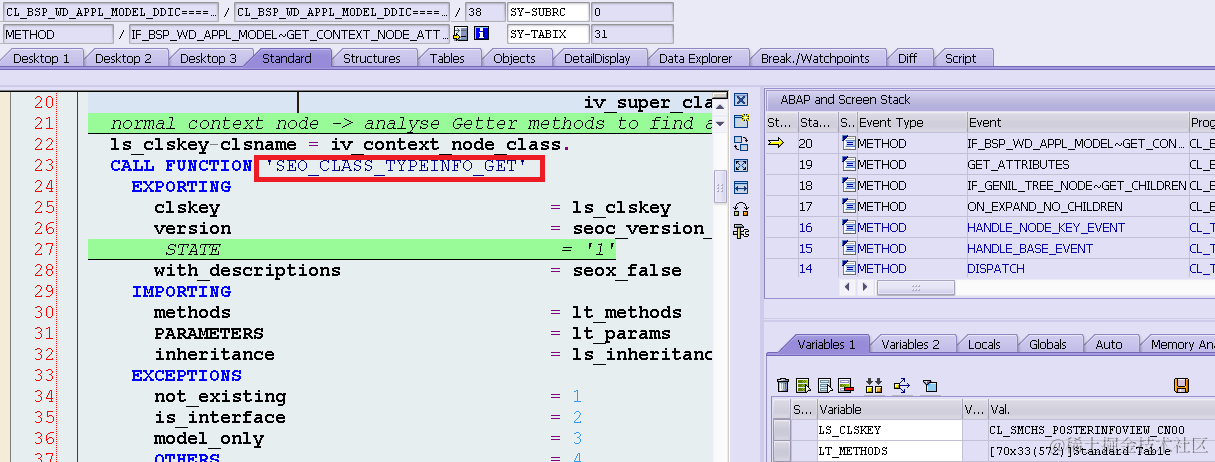Click the METHOD icon in stack row 20
The width and height of the screenshot is (1215, 462).
849,143
